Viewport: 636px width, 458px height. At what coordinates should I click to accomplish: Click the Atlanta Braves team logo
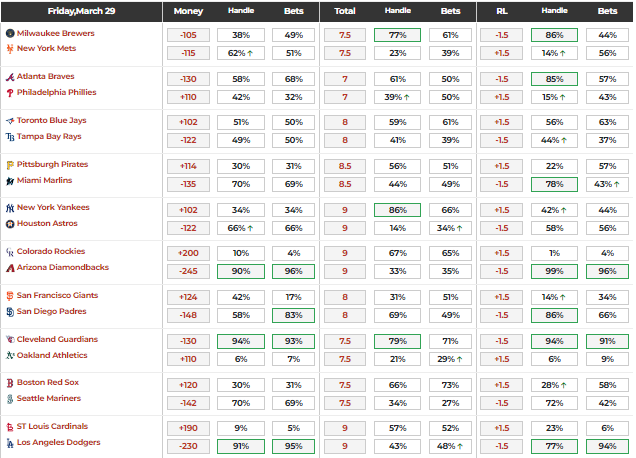click(10, 76)
